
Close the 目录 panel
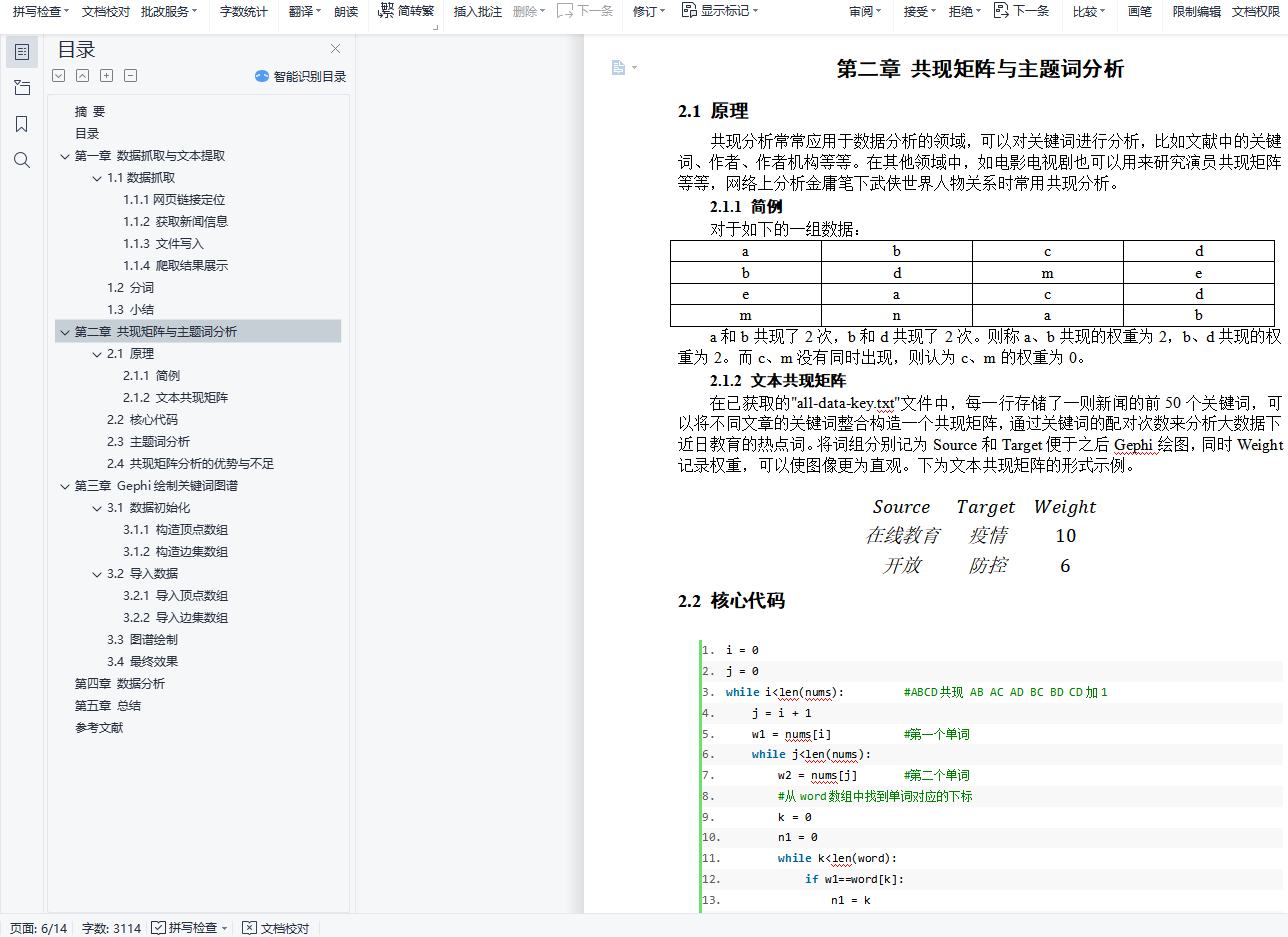tap(336, 49)
